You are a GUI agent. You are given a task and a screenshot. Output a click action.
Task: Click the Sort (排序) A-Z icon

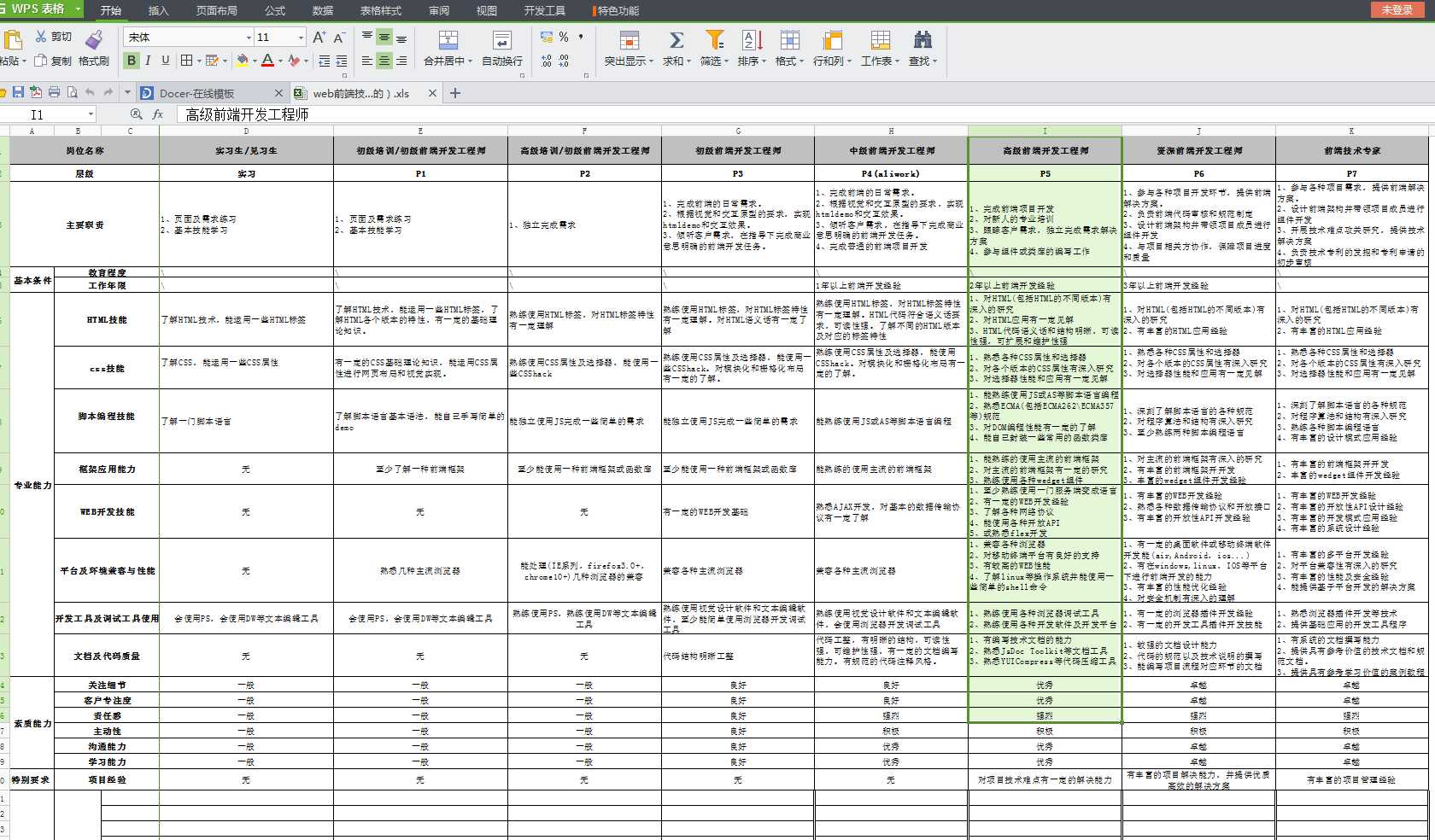pos(752,40)
